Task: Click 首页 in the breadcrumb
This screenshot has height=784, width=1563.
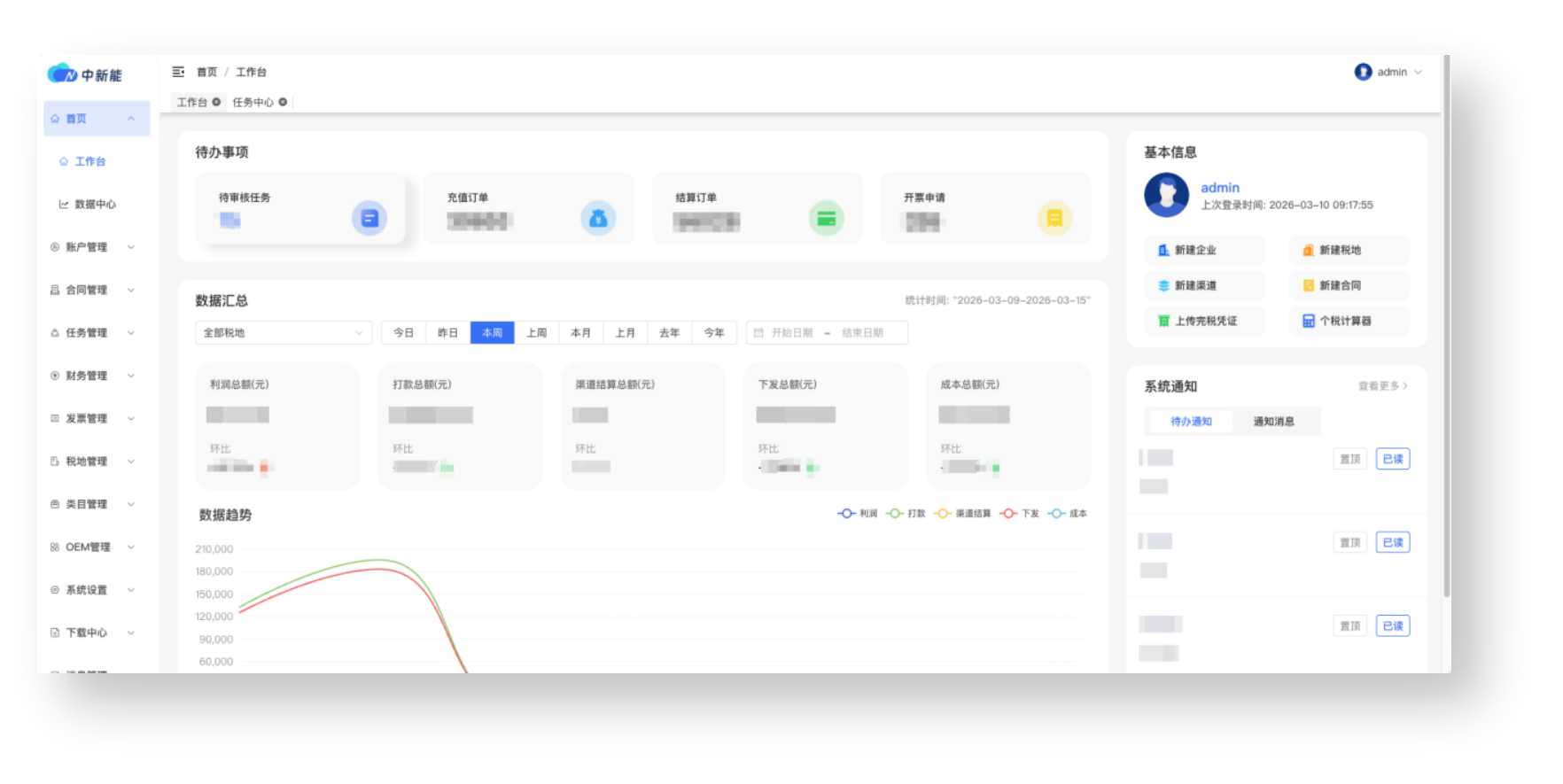Action: point(206,72)
